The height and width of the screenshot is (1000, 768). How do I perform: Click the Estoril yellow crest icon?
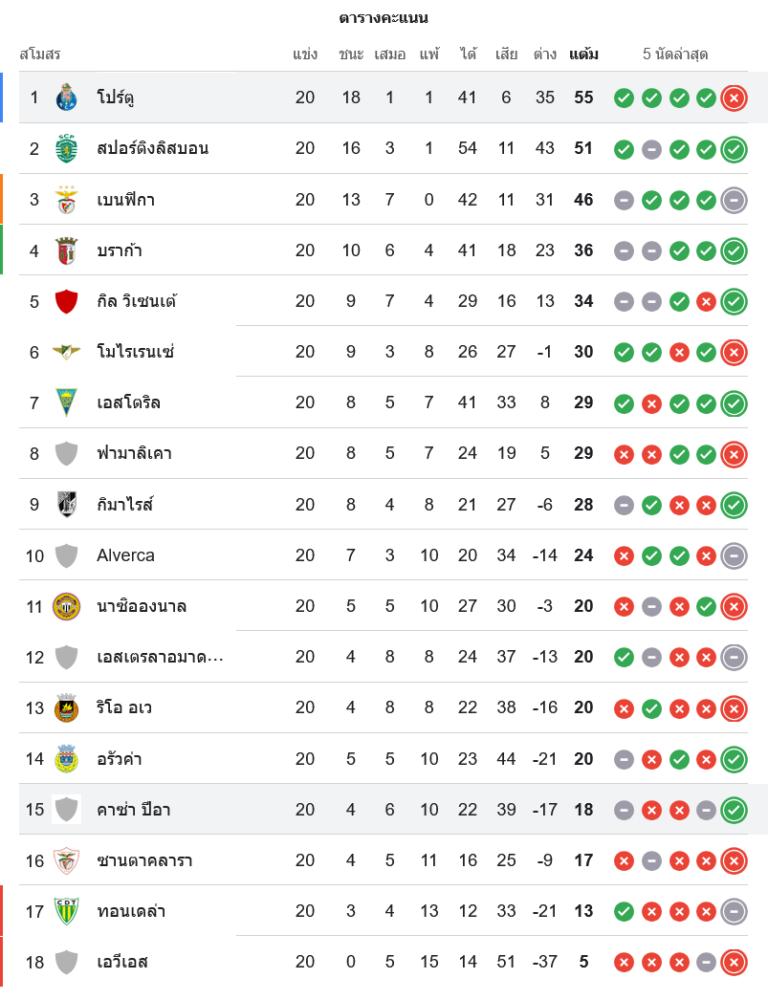click(x=66, y=403)
